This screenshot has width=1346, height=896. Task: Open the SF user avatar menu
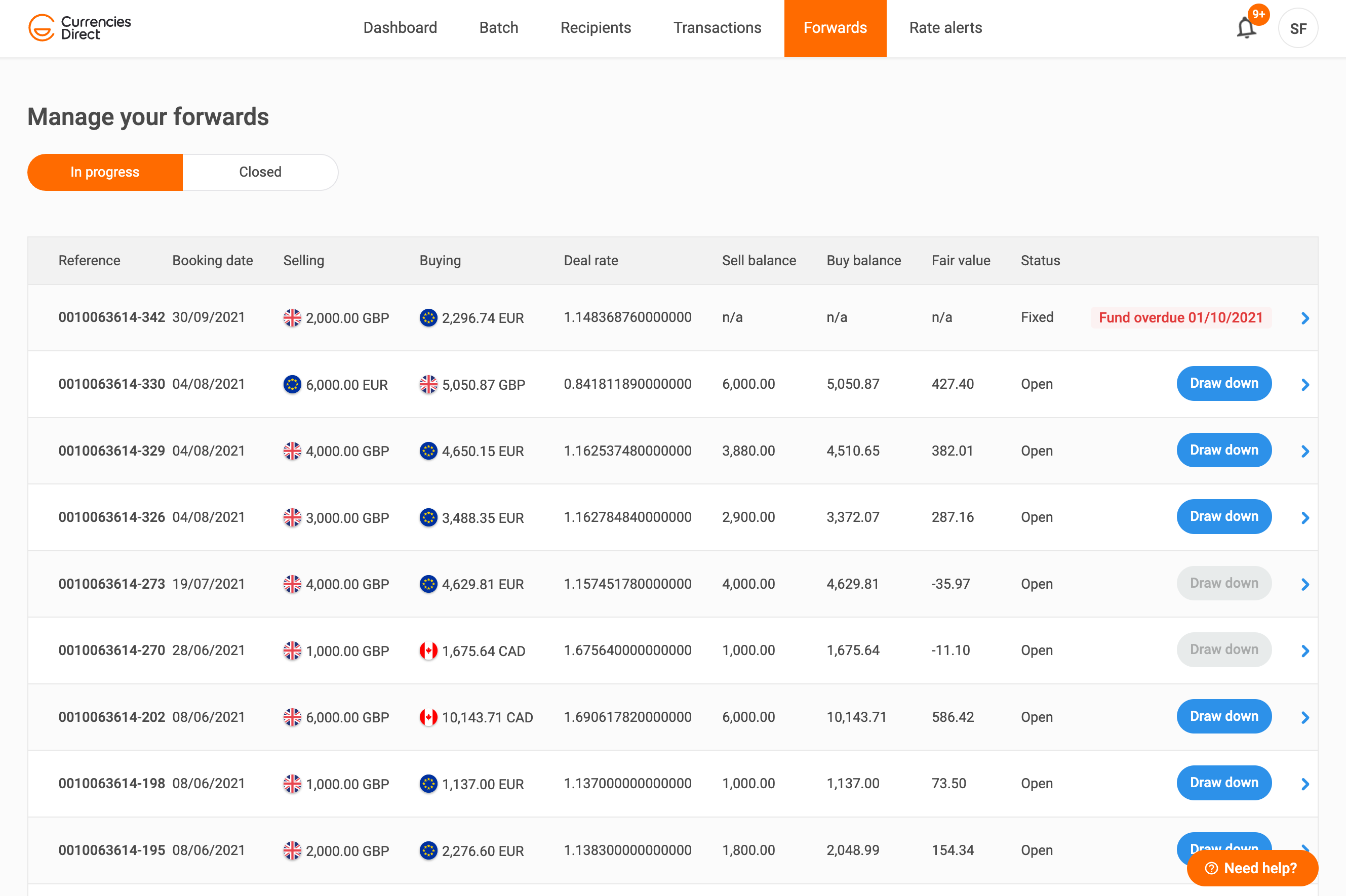point(1297,28)
